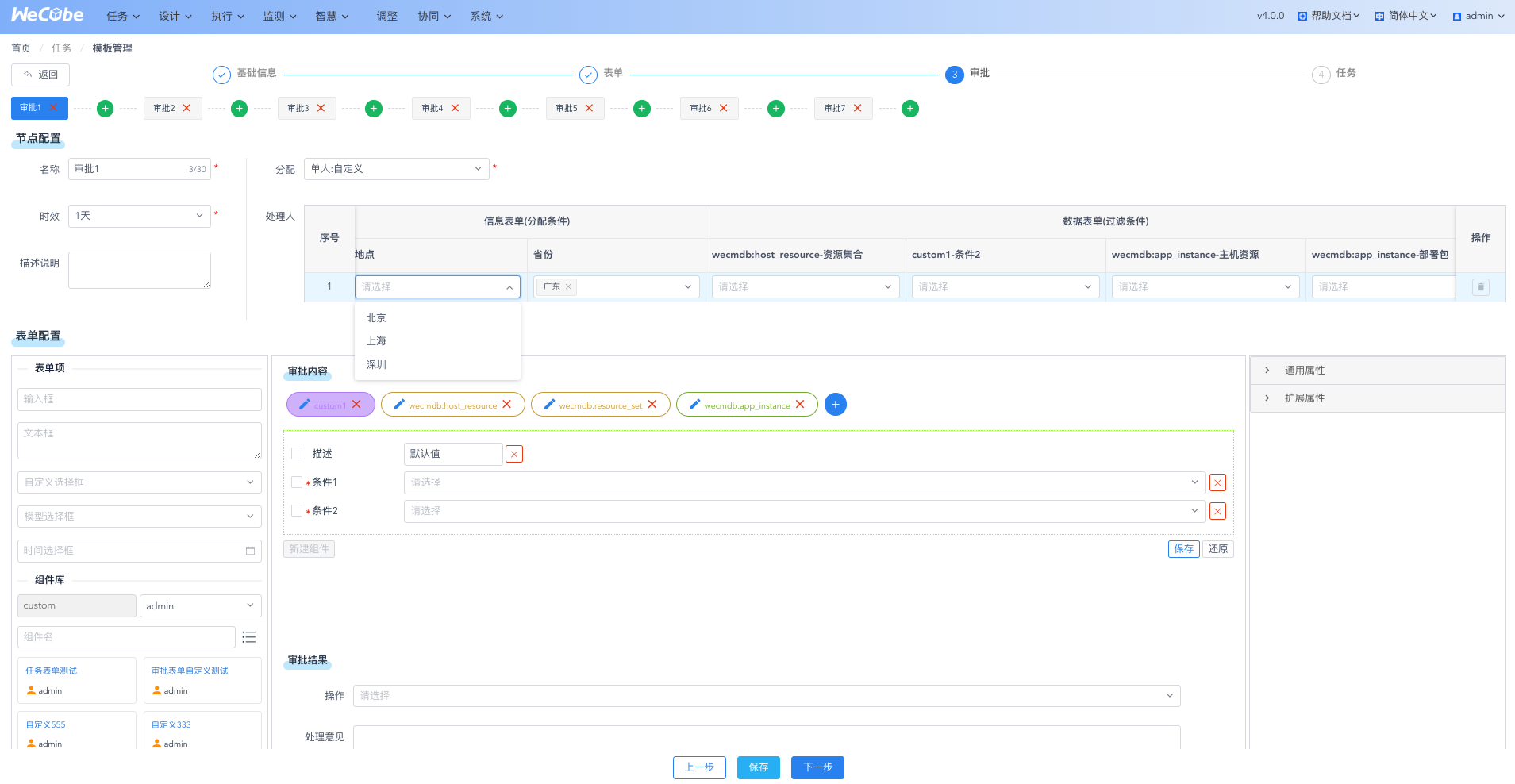Viewport: 1515px width, 784px height.
Task: Click the 描述说明 text area
Action: [x=140, y=270]
